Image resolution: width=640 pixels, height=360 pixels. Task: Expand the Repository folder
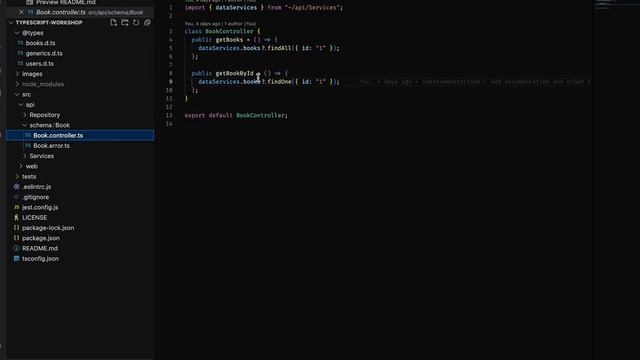pos(24,115)
